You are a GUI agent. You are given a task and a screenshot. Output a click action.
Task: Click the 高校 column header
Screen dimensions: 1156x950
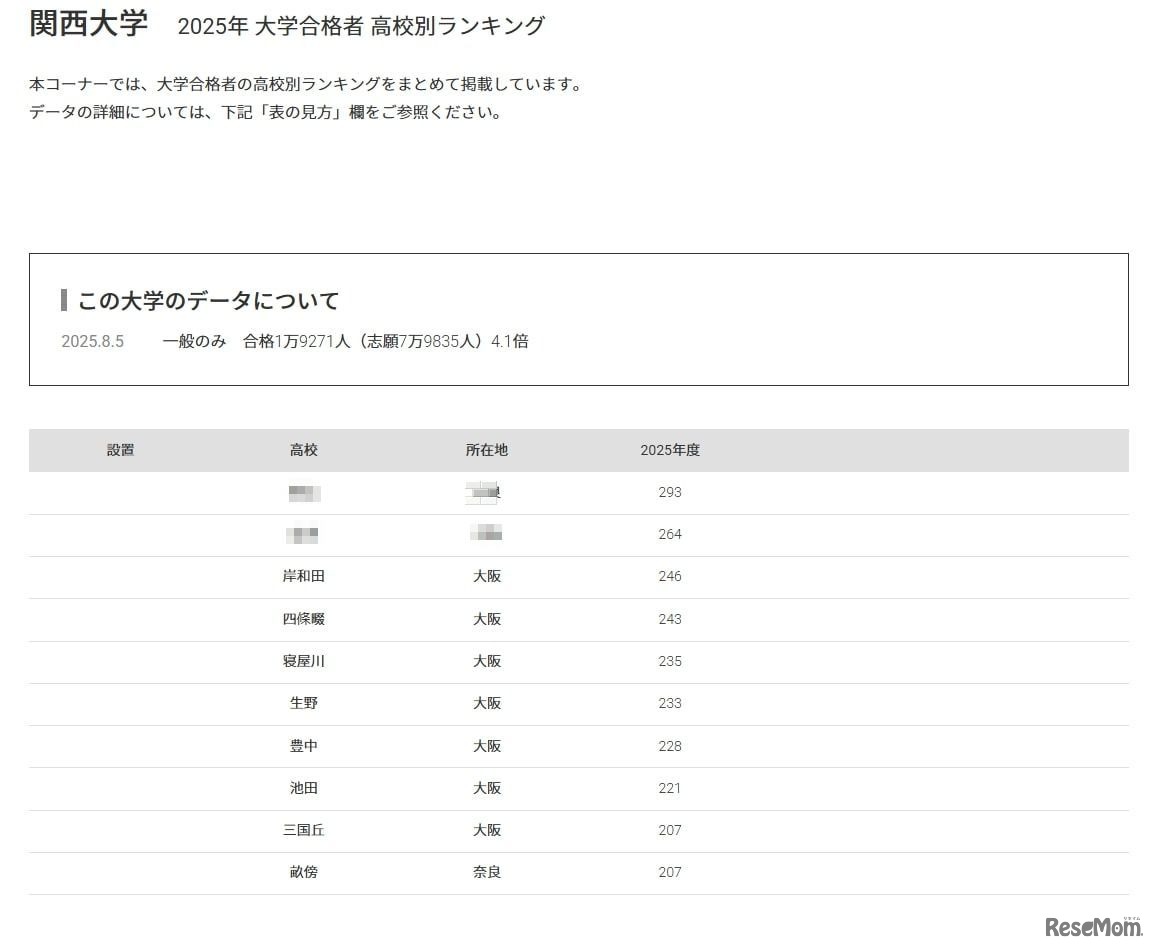(x=304, y=450)
